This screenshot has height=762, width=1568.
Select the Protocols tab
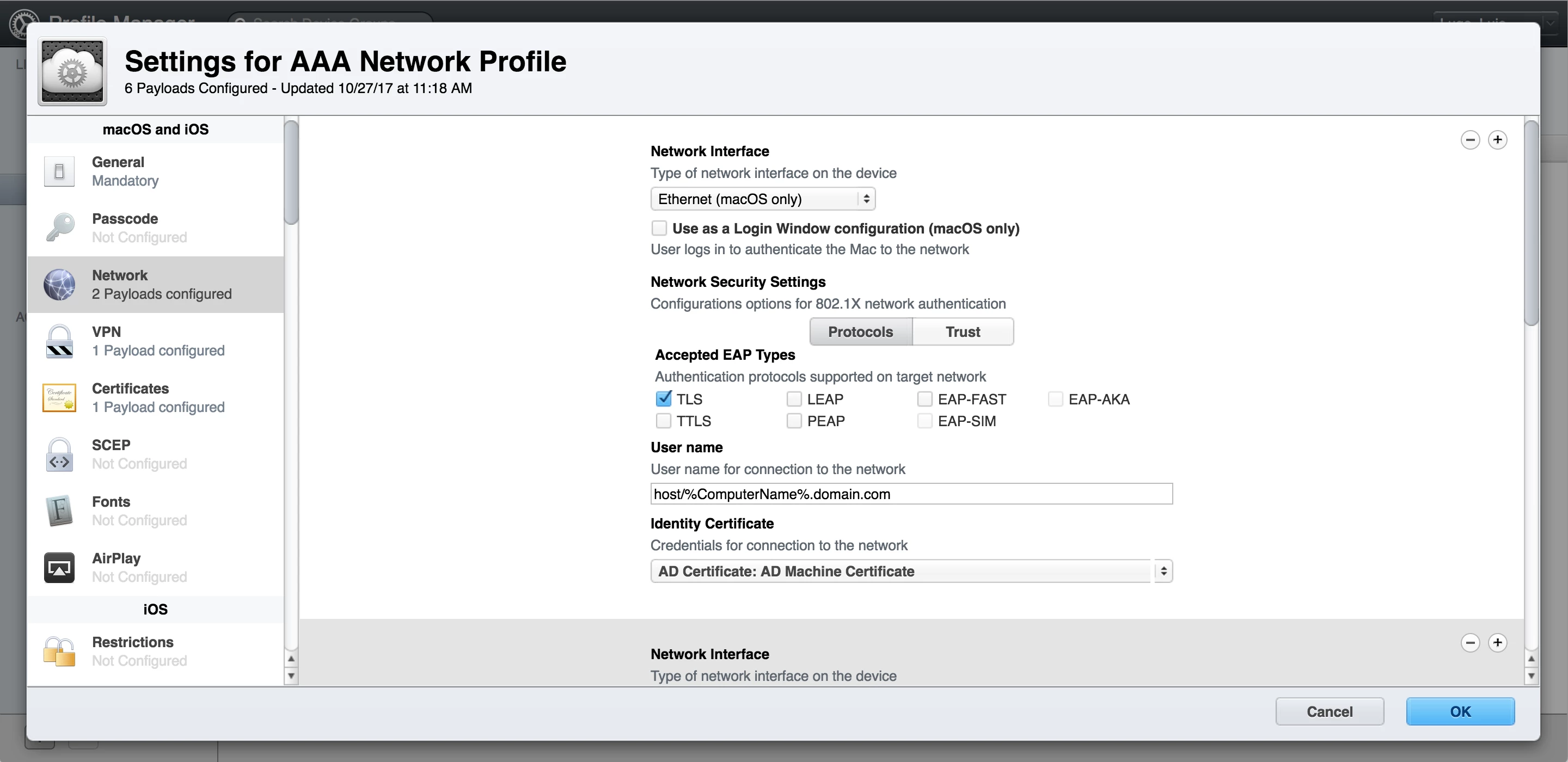tap(860, 331)
